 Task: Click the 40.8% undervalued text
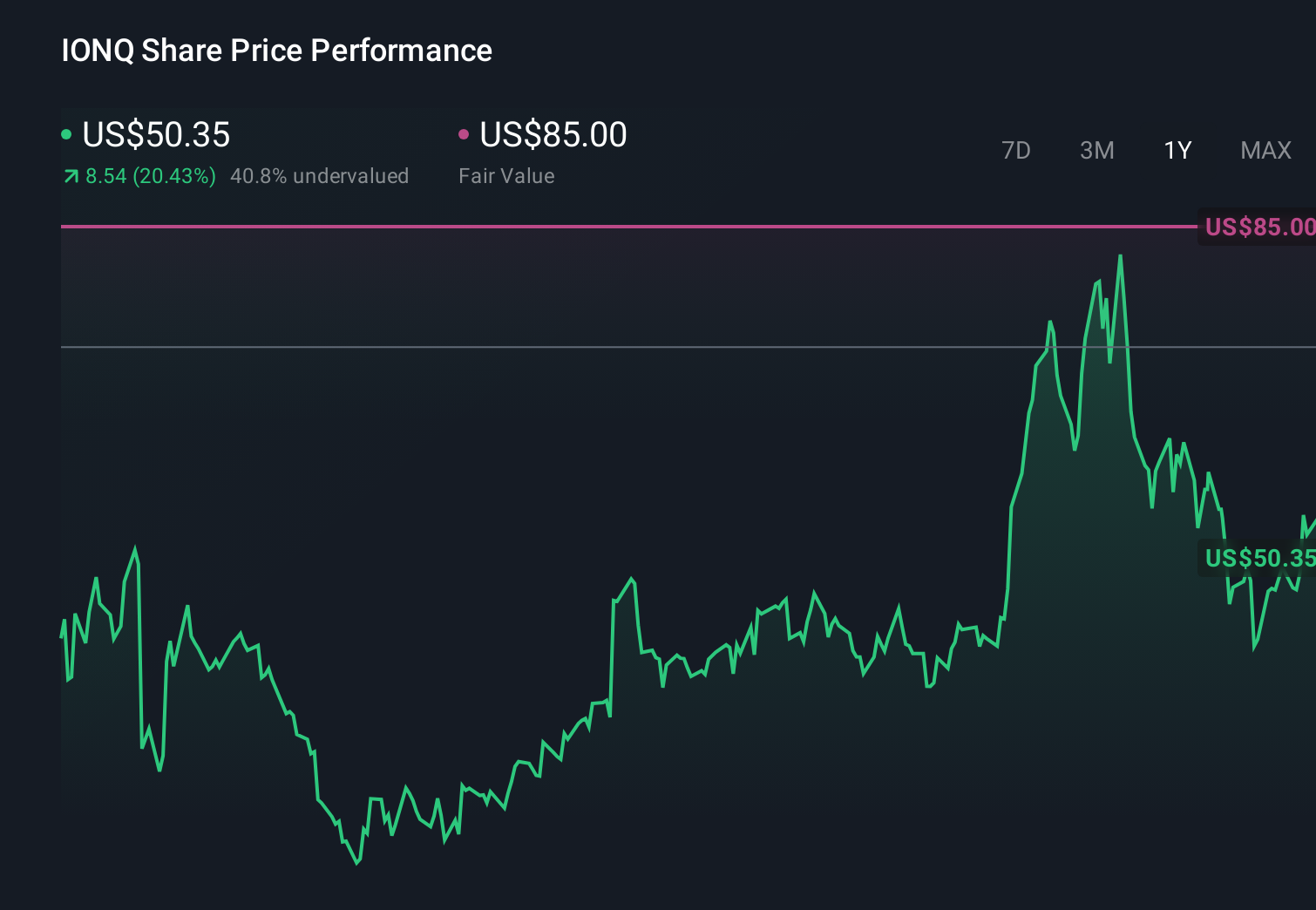(x=319, y=175)
